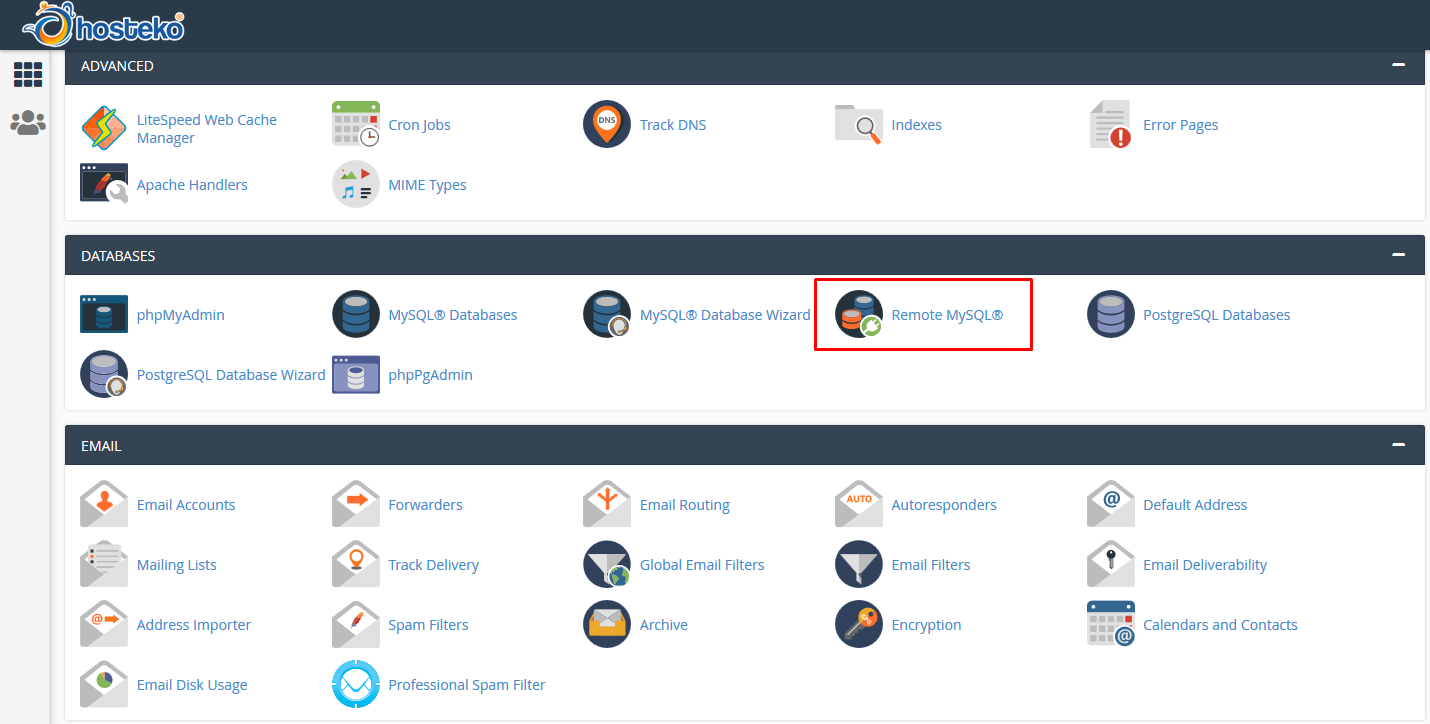
Task: Collapse the ADVANCED section
Action: tap(1397, 66)
